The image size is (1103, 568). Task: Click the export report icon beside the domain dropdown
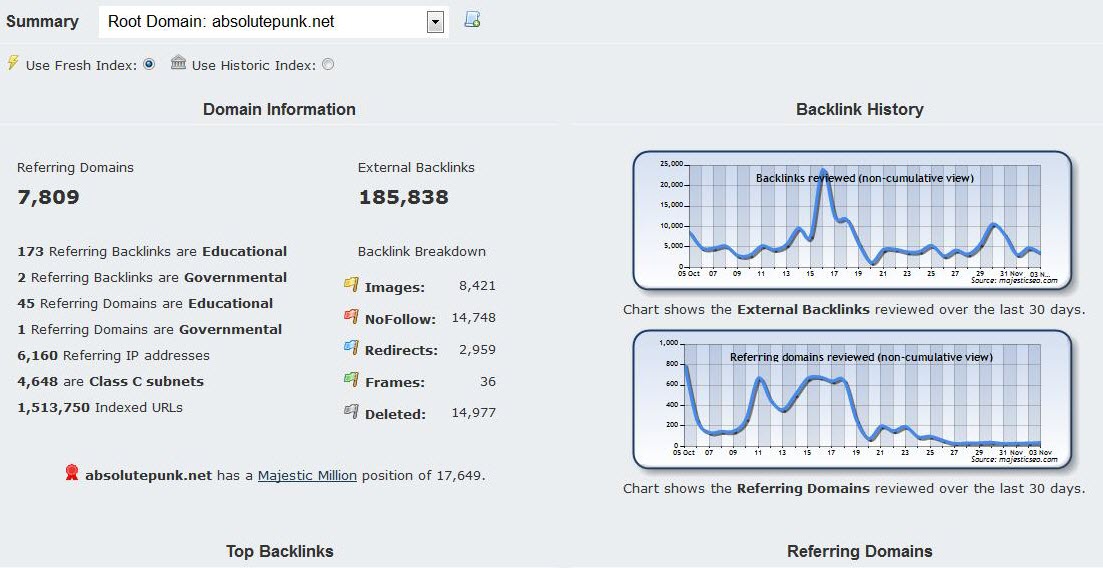473,20
